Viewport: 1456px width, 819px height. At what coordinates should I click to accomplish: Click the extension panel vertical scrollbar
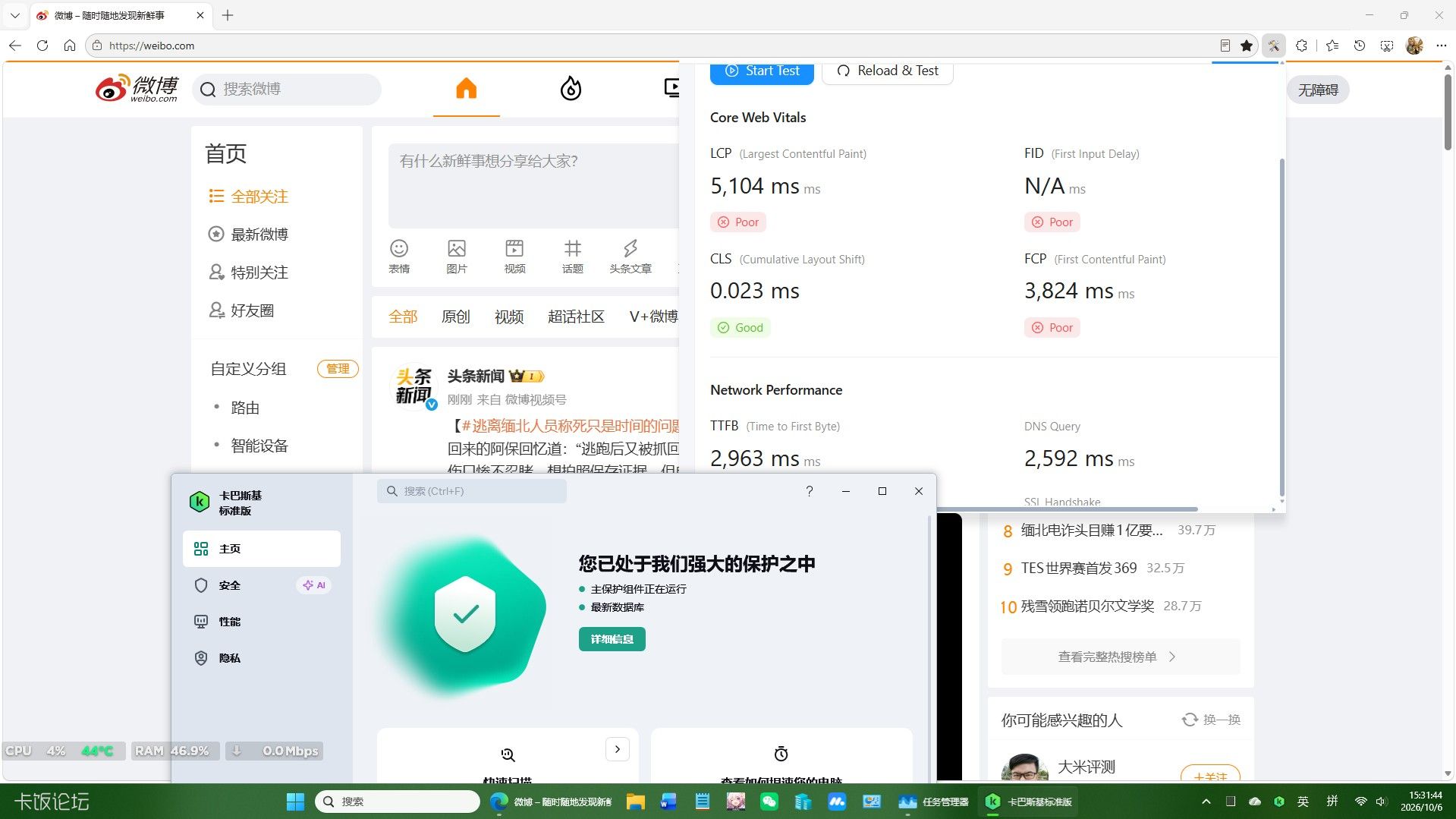(x=1281, y=326)
